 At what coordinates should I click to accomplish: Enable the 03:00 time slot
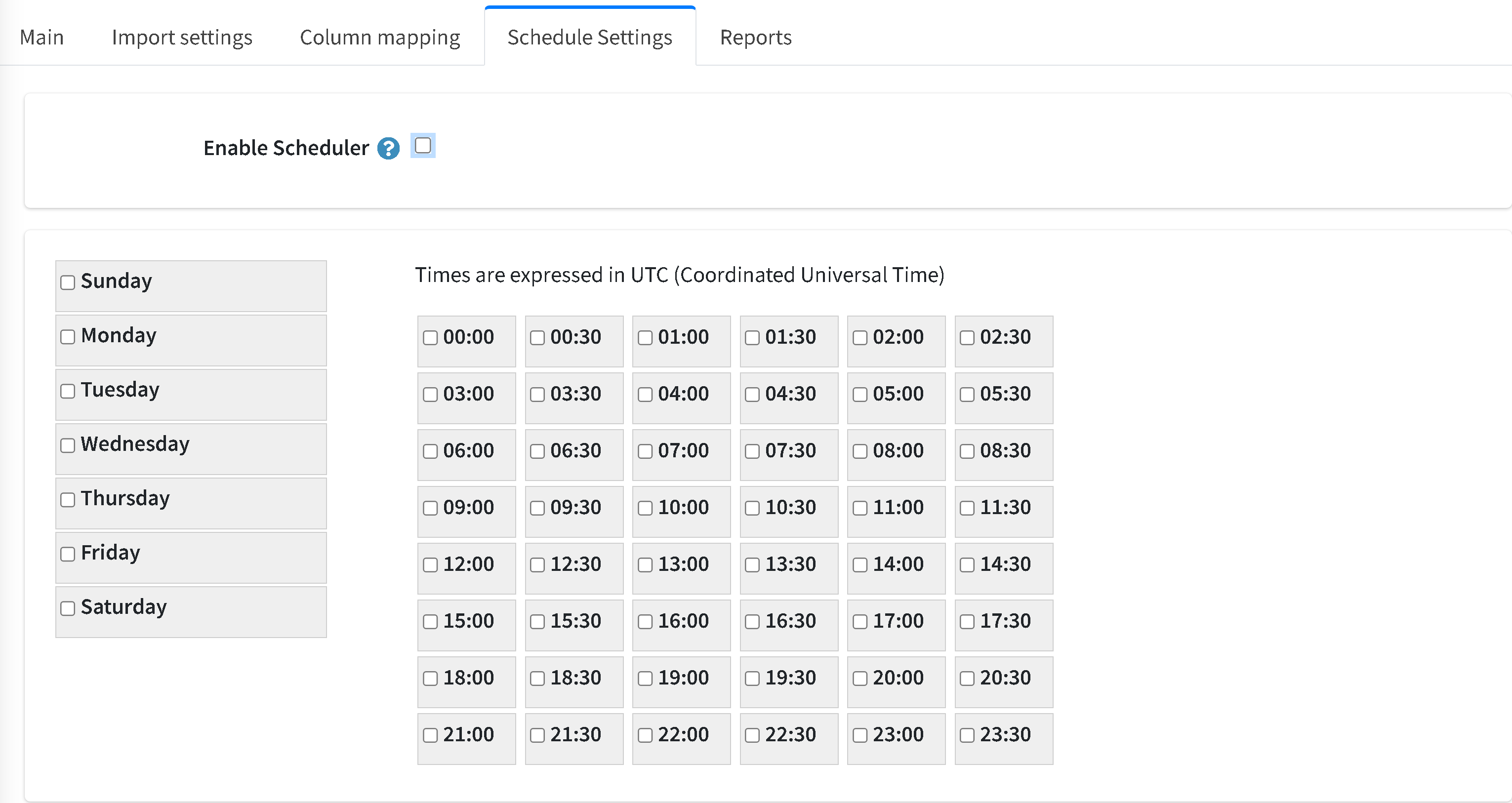(430, 395)
